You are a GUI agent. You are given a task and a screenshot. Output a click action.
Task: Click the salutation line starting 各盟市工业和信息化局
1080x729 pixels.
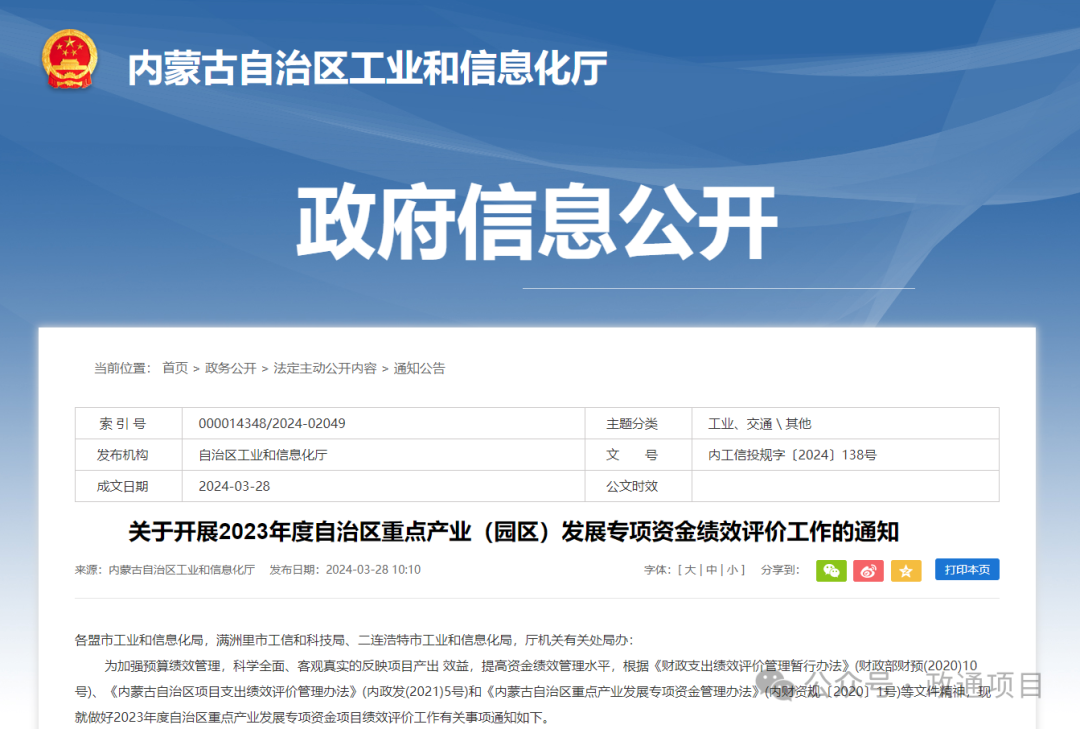tap(353, 640)
